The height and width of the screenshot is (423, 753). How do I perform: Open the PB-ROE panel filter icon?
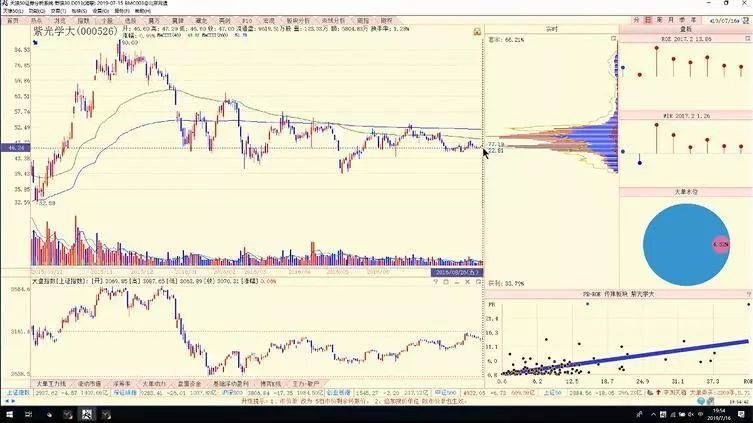tap(748, 294)
